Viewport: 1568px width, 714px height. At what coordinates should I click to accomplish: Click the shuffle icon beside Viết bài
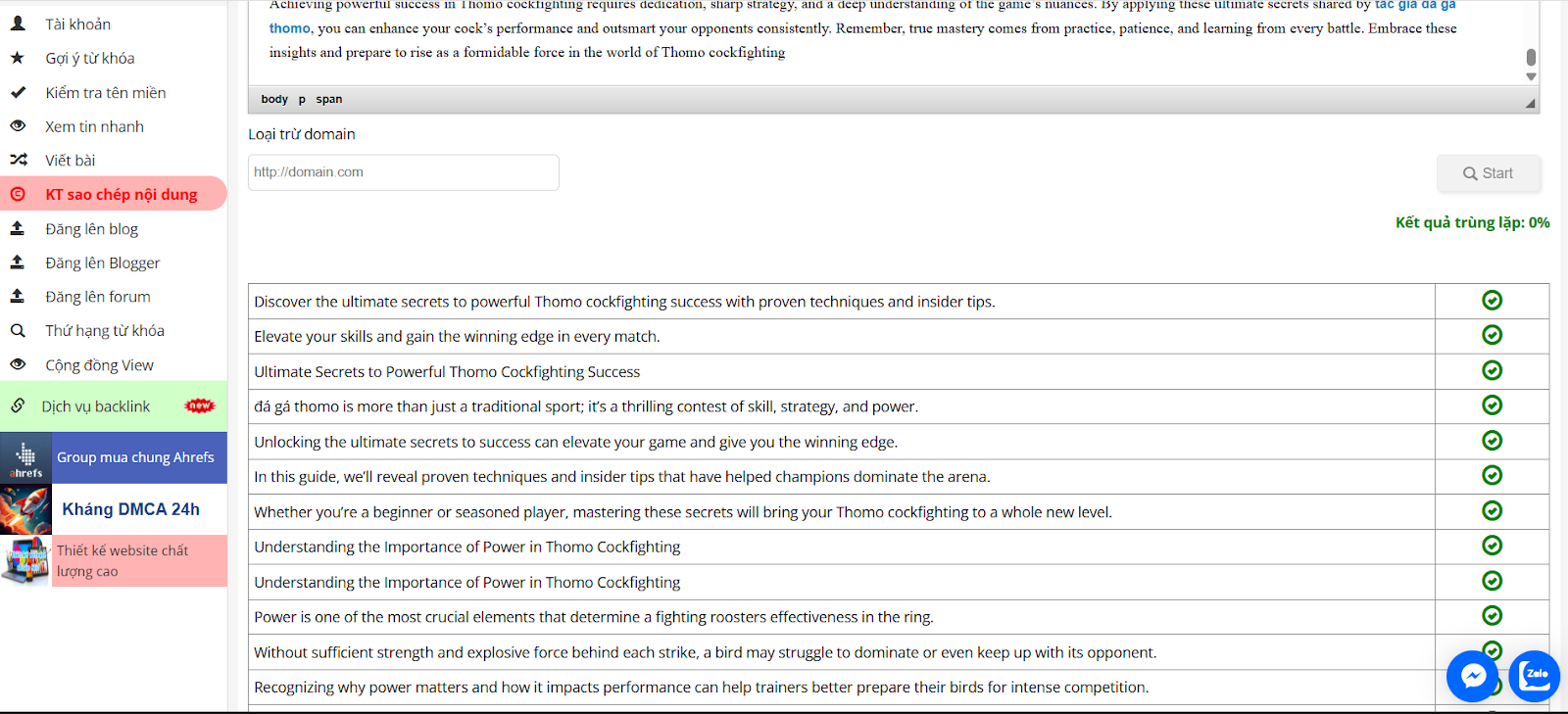18,160
